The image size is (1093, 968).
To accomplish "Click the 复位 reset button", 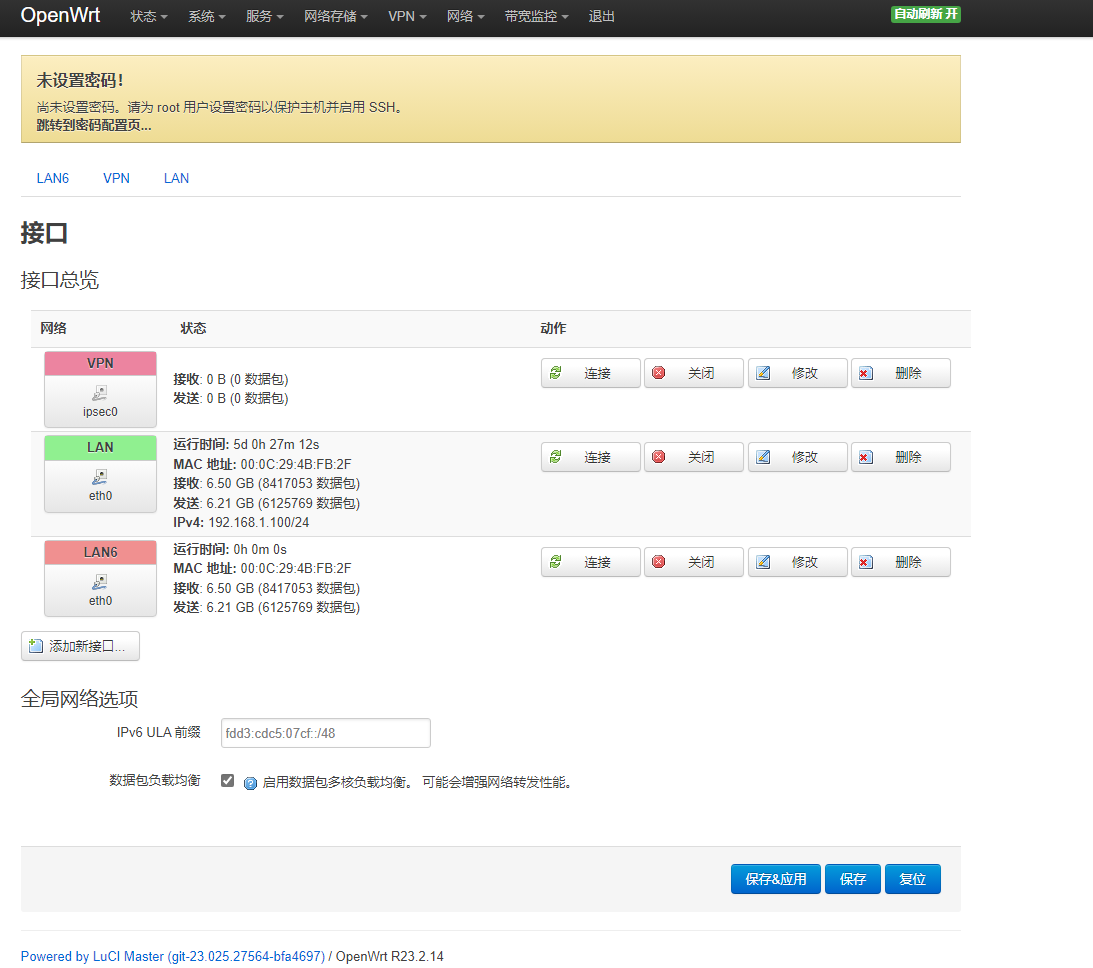I will pos(912,879).
